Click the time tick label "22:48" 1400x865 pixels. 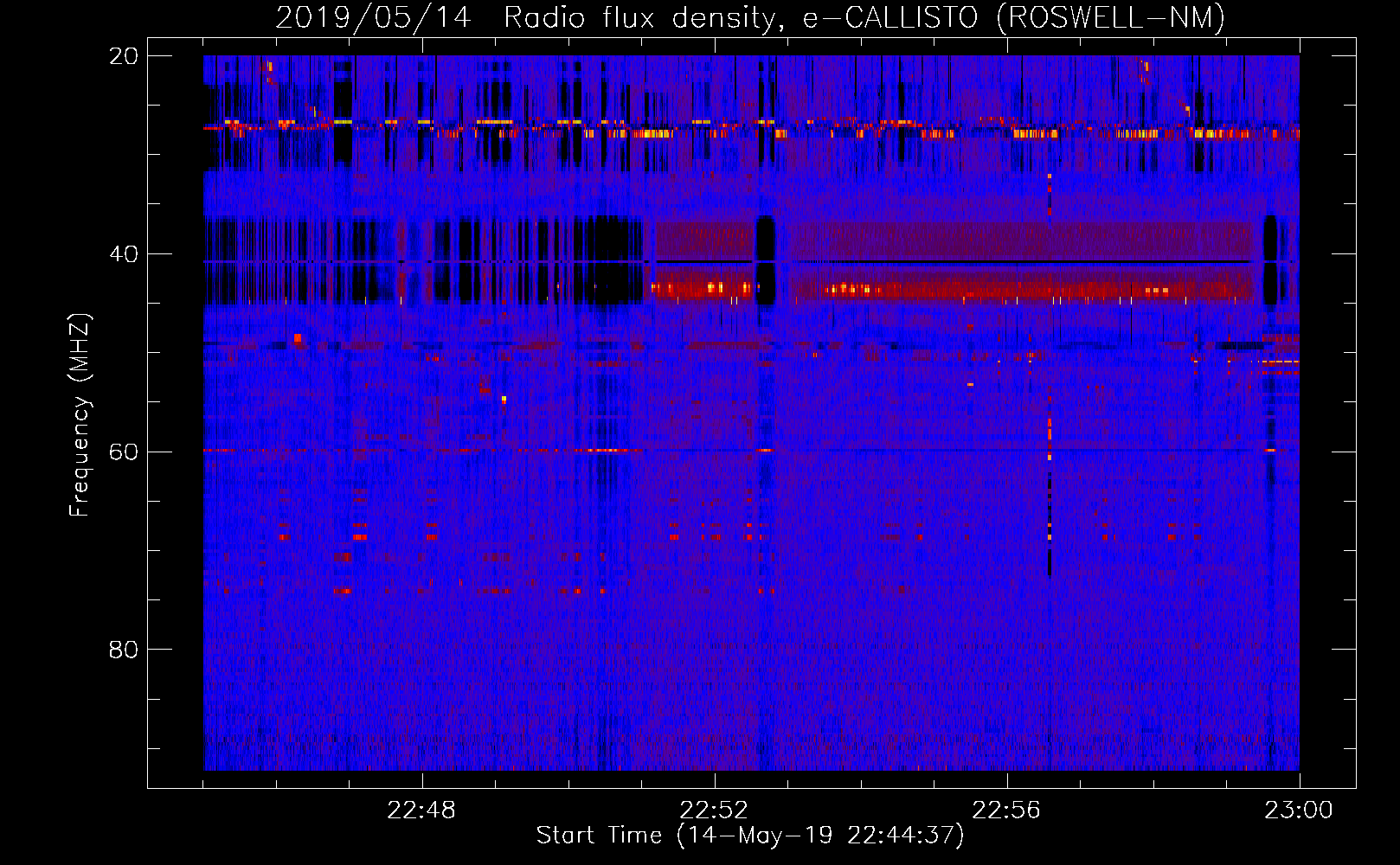tap(421, 810)
